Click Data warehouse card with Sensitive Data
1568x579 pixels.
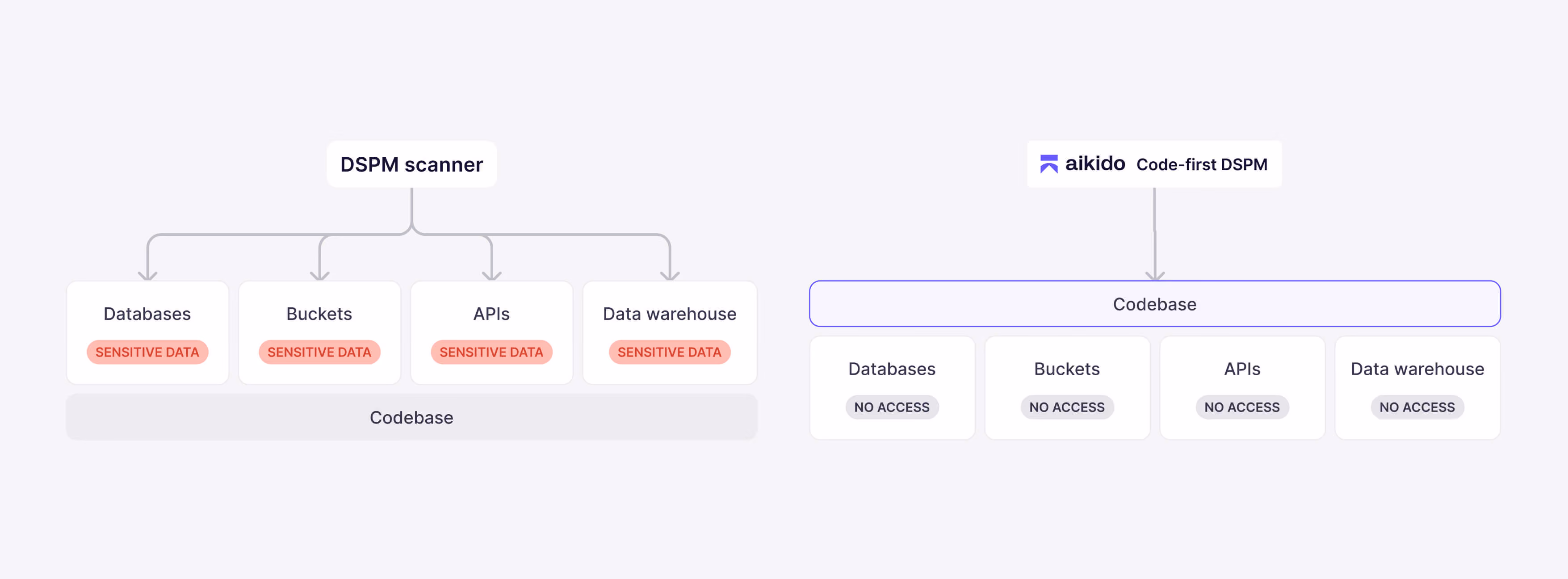[x=670, y=332]
